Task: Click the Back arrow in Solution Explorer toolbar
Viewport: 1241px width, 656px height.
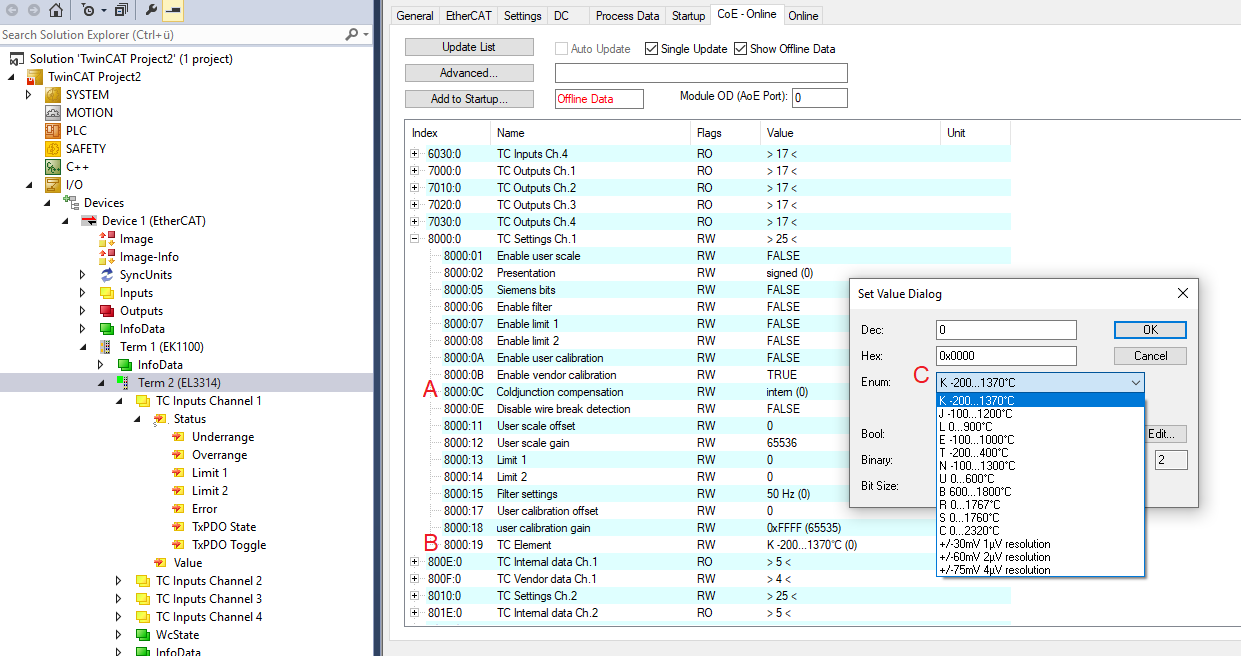Action: (x=10, y=10)
